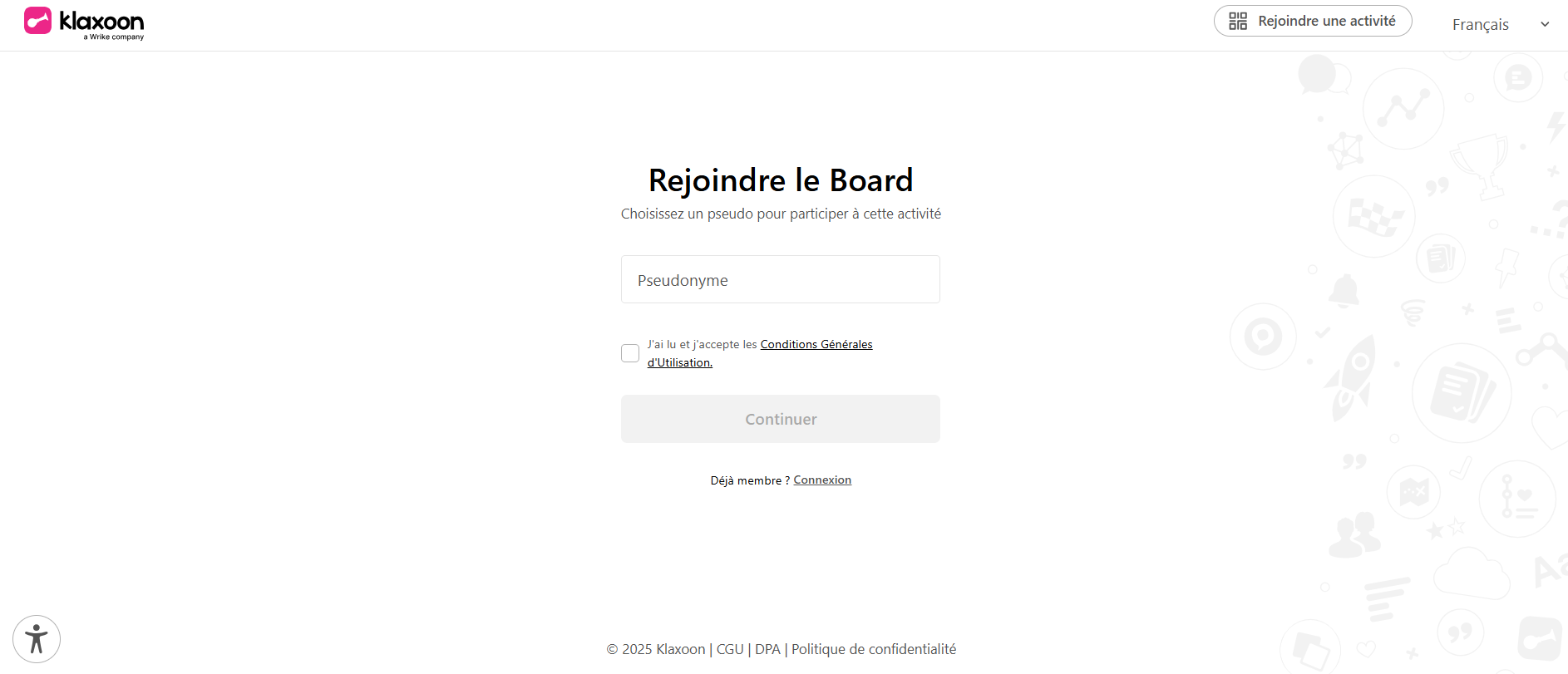Click the faint checkered flag background icon
Screen dimensions: 1568x674
coord(1373,218)
